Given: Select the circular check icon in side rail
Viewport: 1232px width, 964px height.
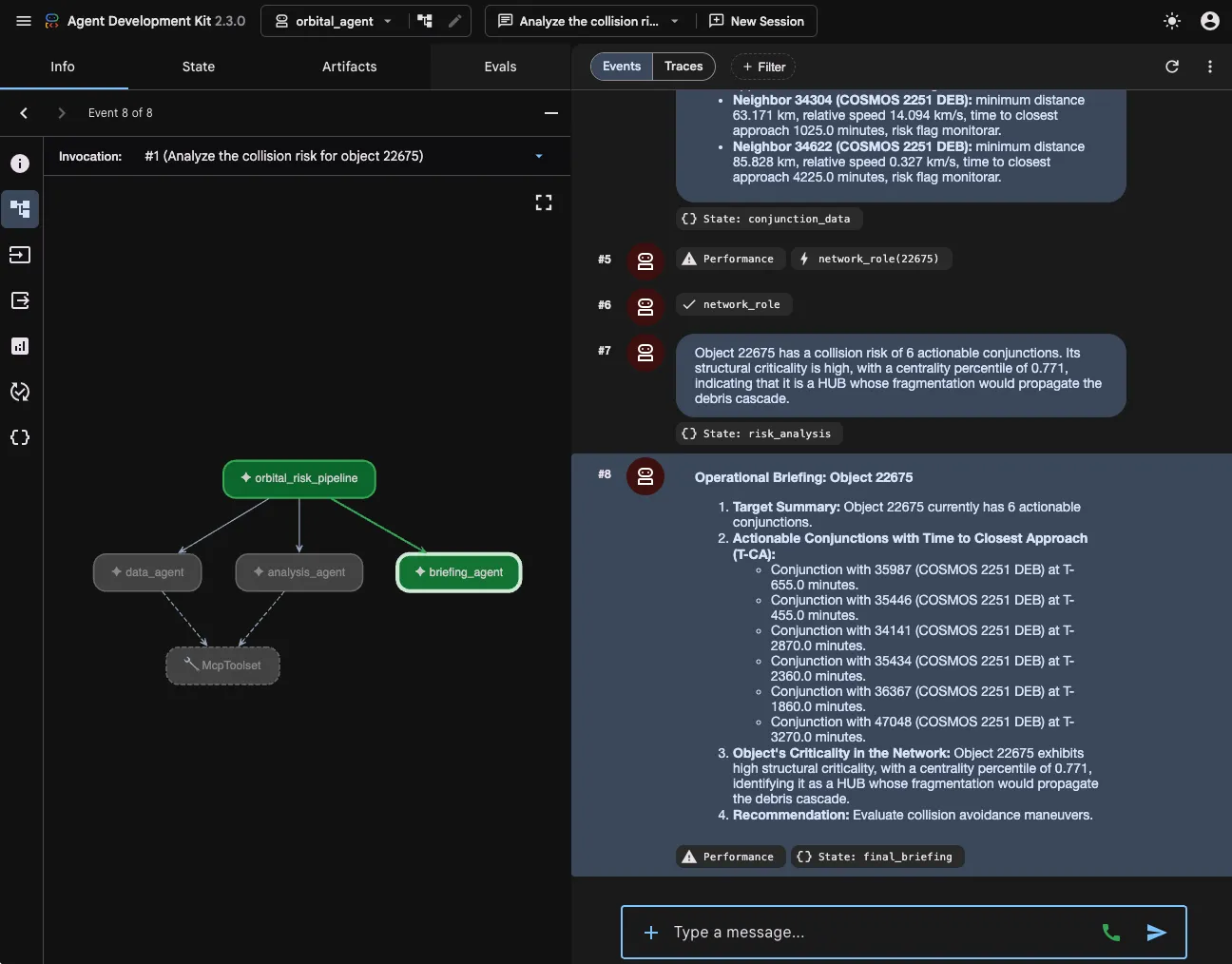Looking at the screenshot, I should click(x=20, y=392).
